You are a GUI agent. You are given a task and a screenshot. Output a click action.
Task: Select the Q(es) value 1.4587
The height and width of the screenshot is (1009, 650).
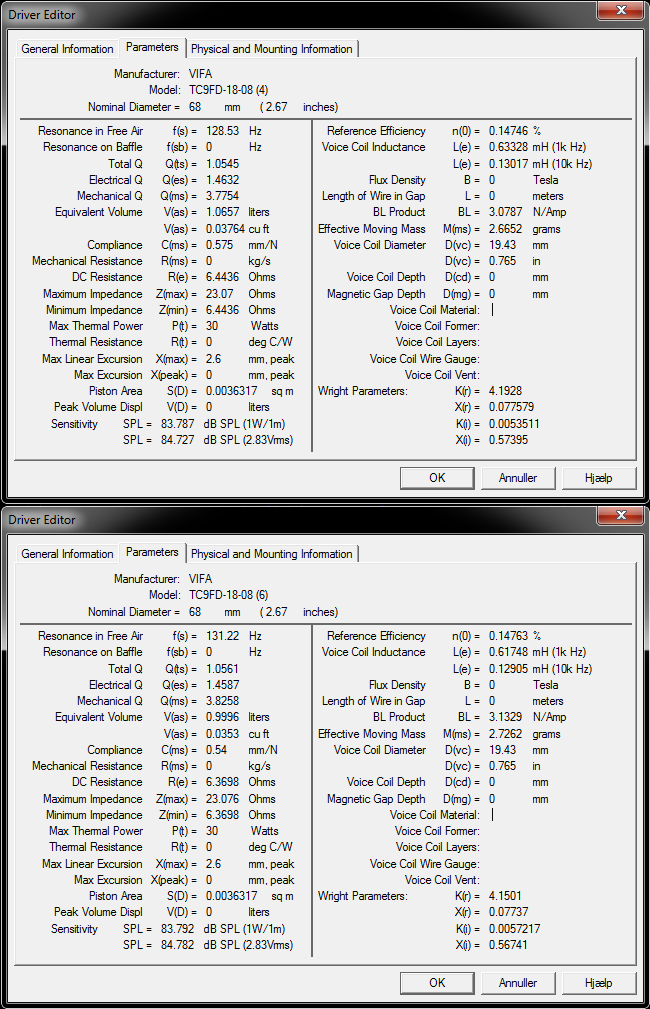coord(222,685)
